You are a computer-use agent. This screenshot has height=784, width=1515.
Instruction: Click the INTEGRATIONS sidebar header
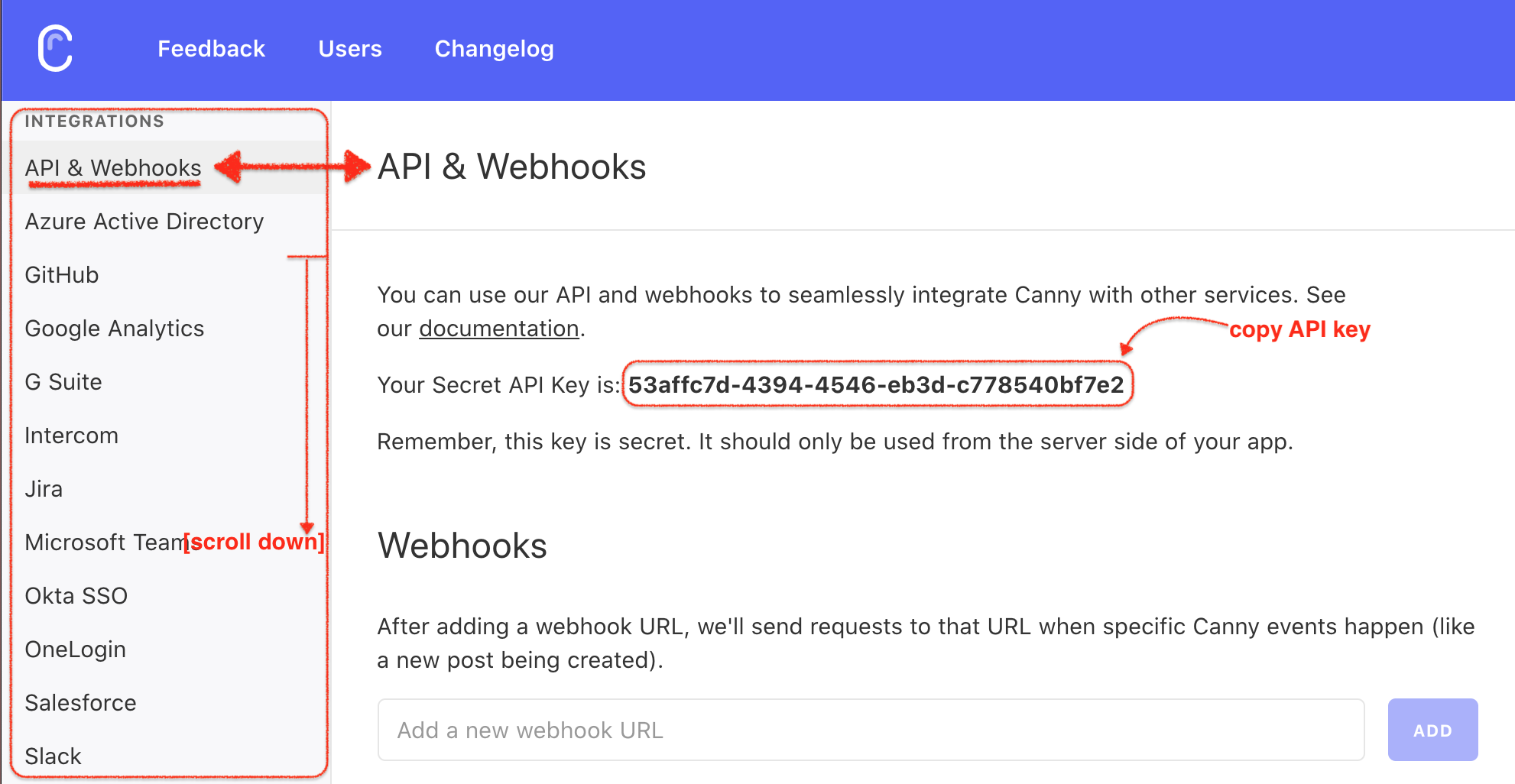pyautogui.click(x=95, y=121)
